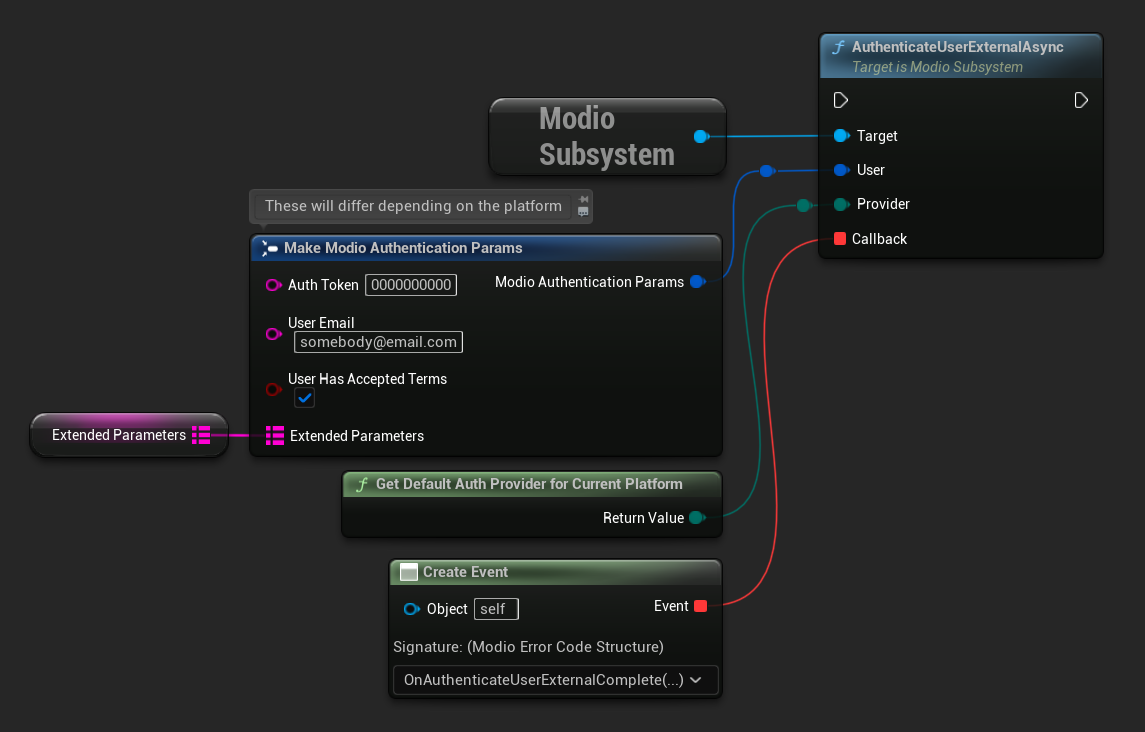The image size is (1145, 732).
Task: Click the Extended Parameters input pin on Make node
Action: pos(275,435)
